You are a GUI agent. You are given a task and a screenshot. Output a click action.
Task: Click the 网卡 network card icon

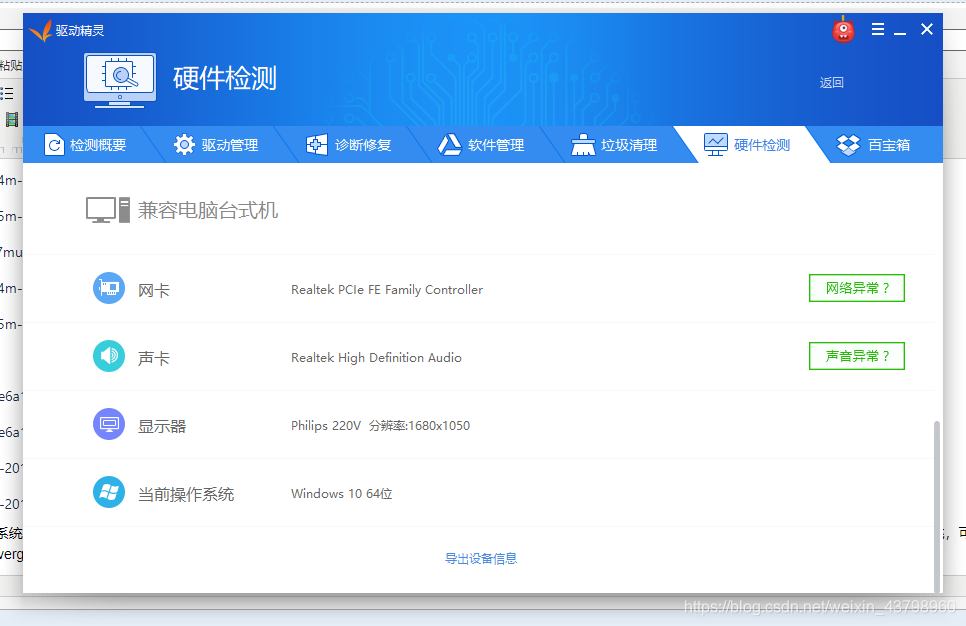[109, 288]
